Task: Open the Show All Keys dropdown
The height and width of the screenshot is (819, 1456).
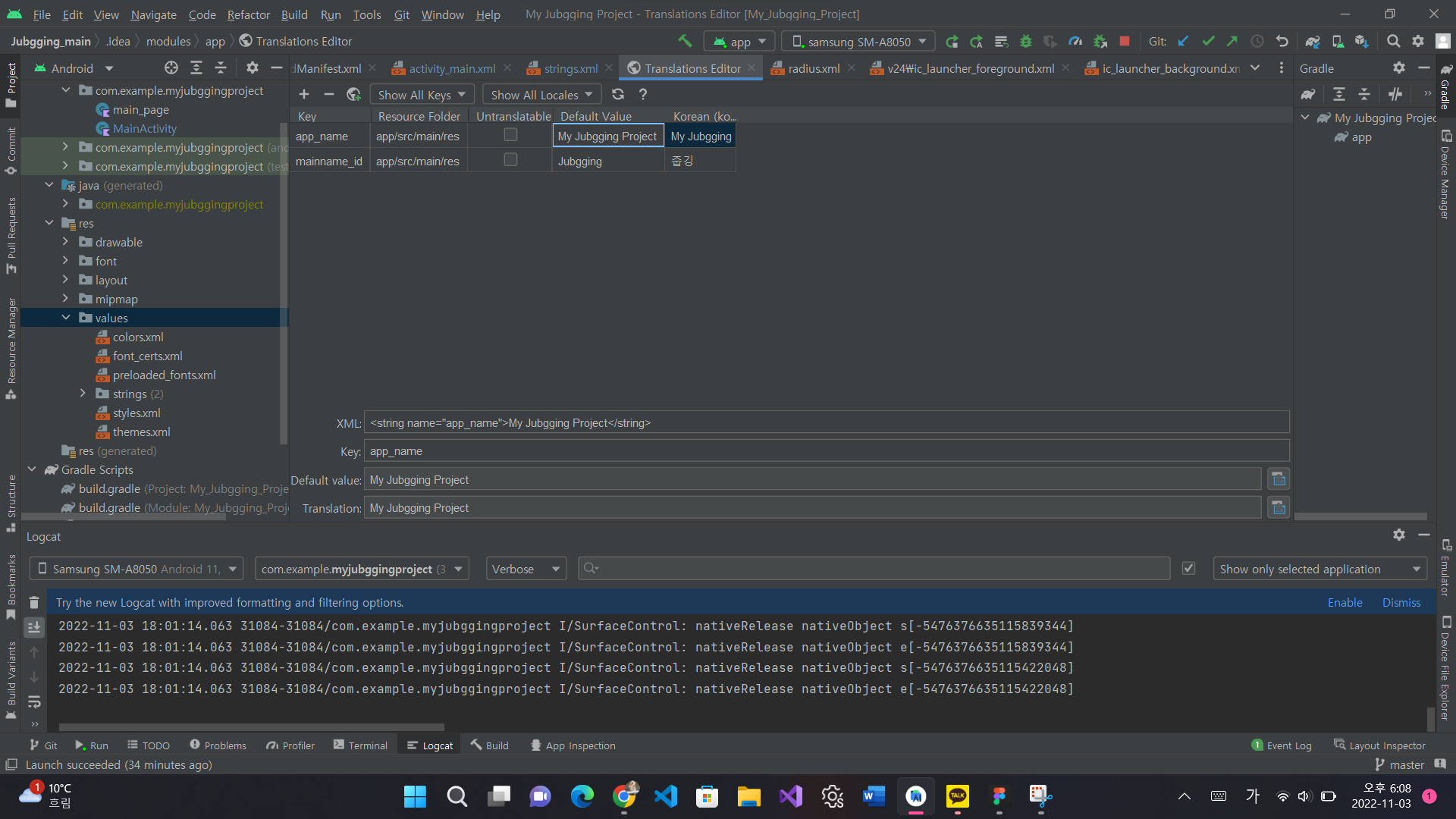Action: click(x=422, y=94)
